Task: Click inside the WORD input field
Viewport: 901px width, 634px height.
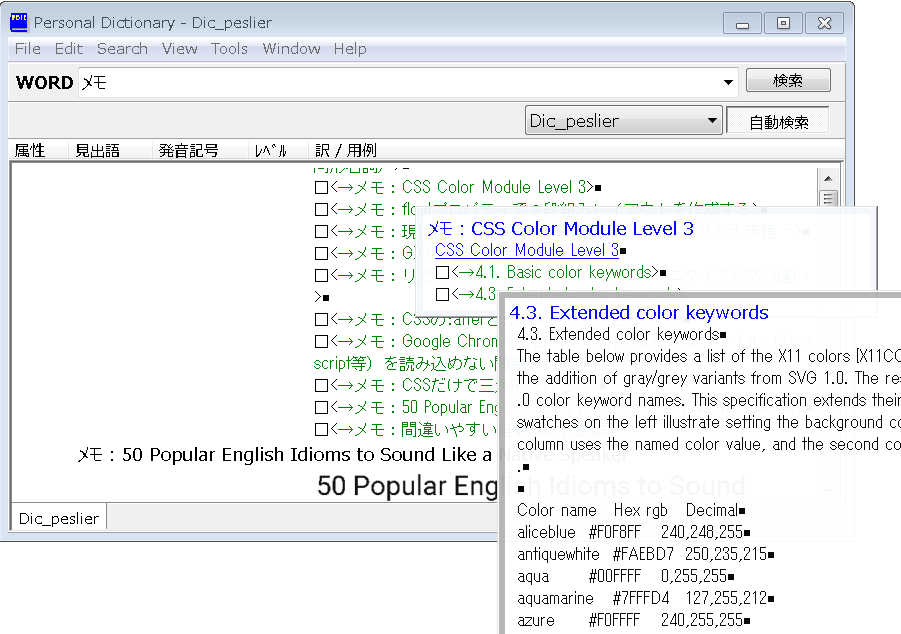Action: click(300, 80)
